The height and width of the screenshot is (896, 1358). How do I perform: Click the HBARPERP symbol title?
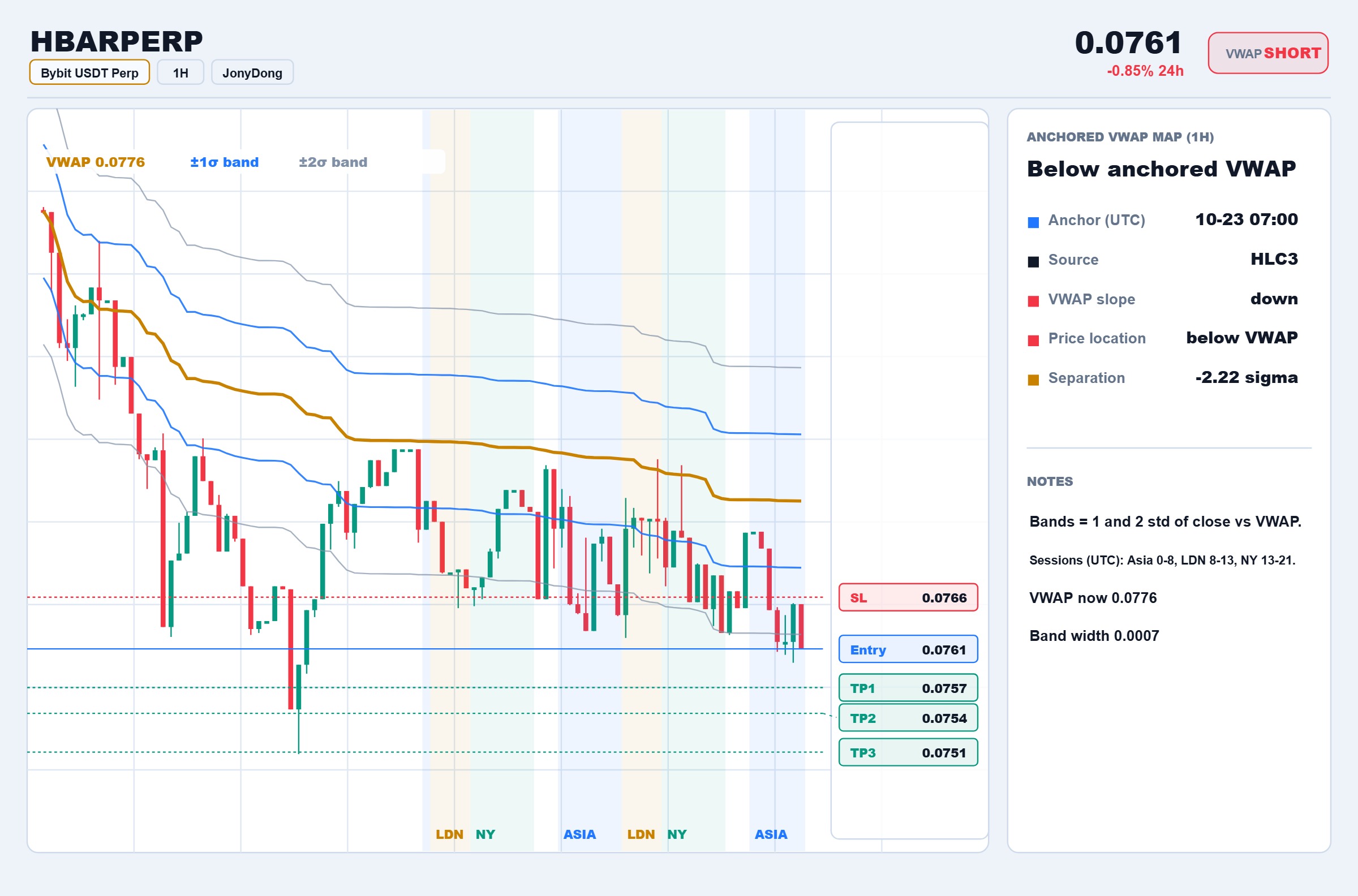117,42
